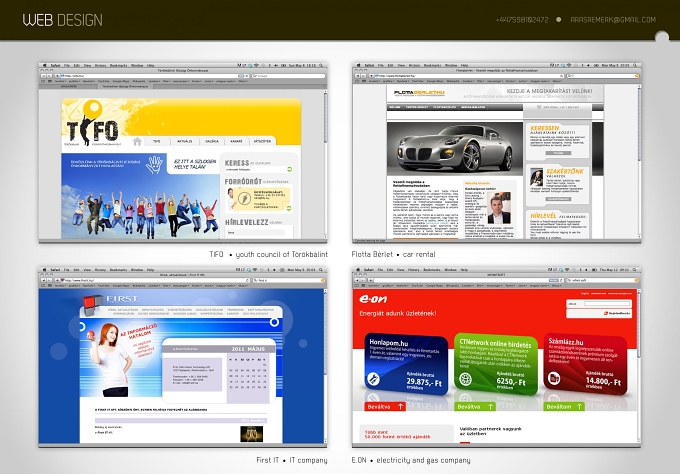Click the Spotlight icon in the TIFO window's menu bar

pos(321,65)
